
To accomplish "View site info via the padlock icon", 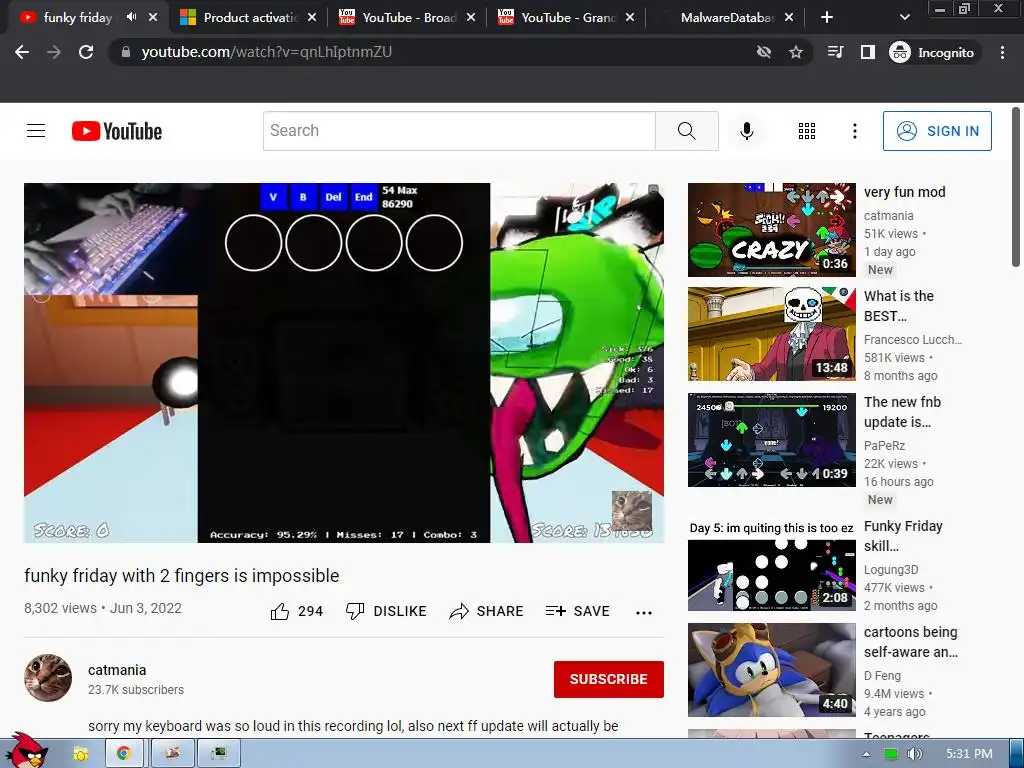I will click(126, 52).
